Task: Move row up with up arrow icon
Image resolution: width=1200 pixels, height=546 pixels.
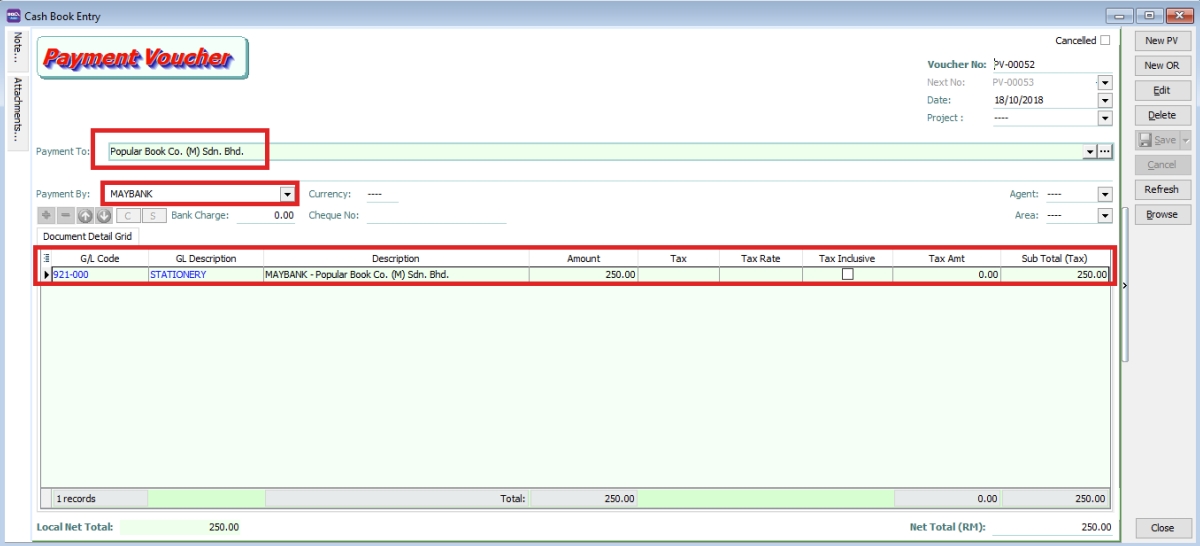Action: click(85, 215)
